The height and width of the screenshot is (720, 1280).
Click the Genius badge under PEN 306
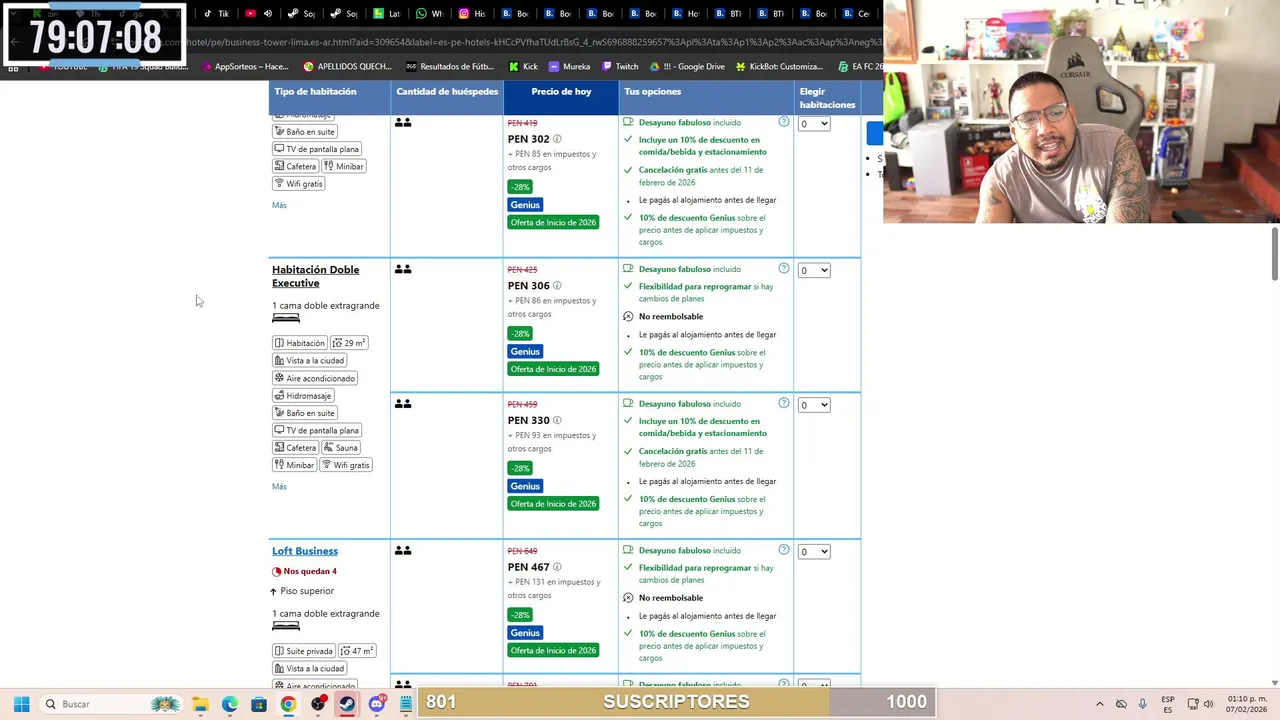click(x=525, y=351)
